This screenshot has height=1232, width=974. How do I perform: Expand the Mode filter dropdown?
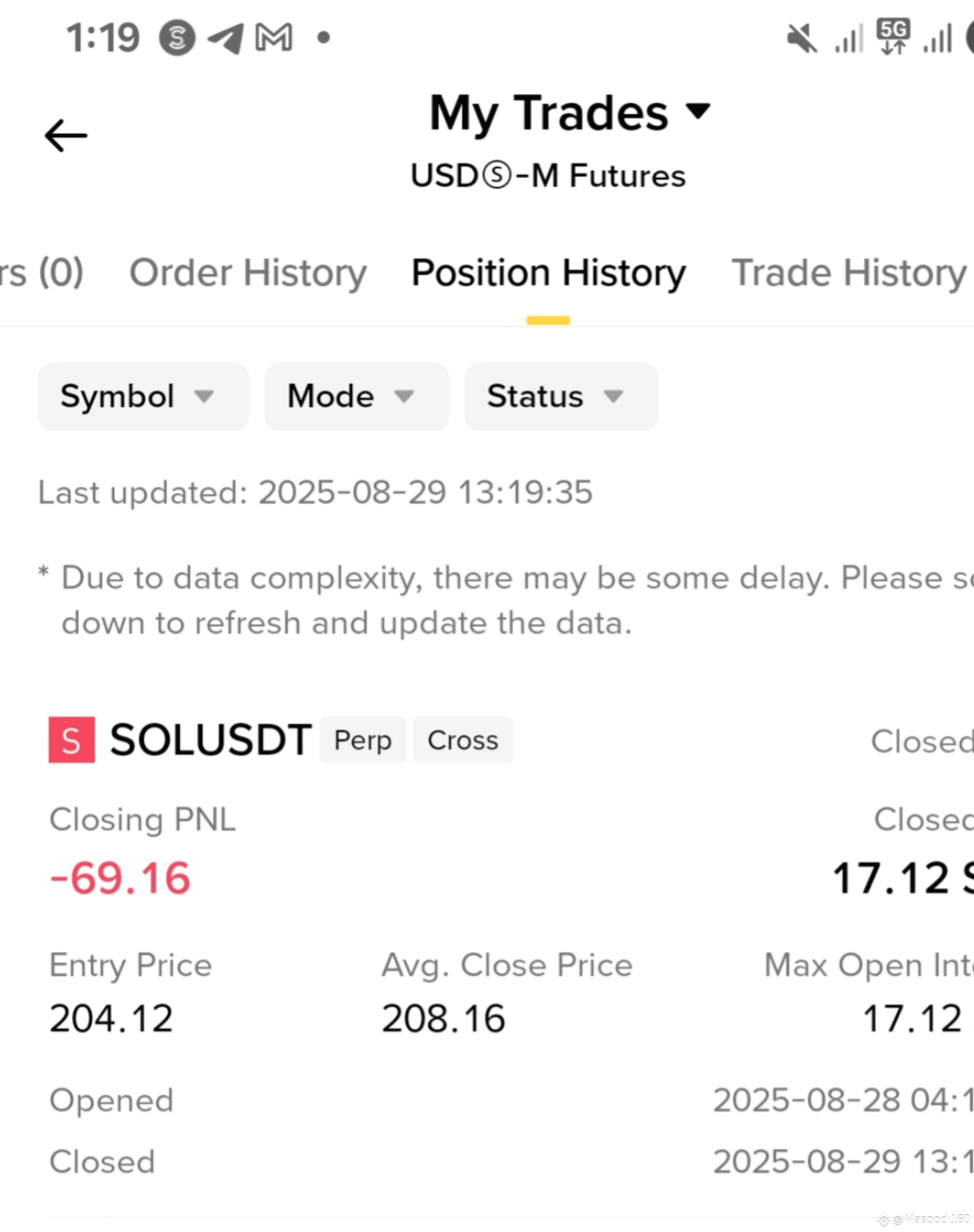tap(357, 397)
